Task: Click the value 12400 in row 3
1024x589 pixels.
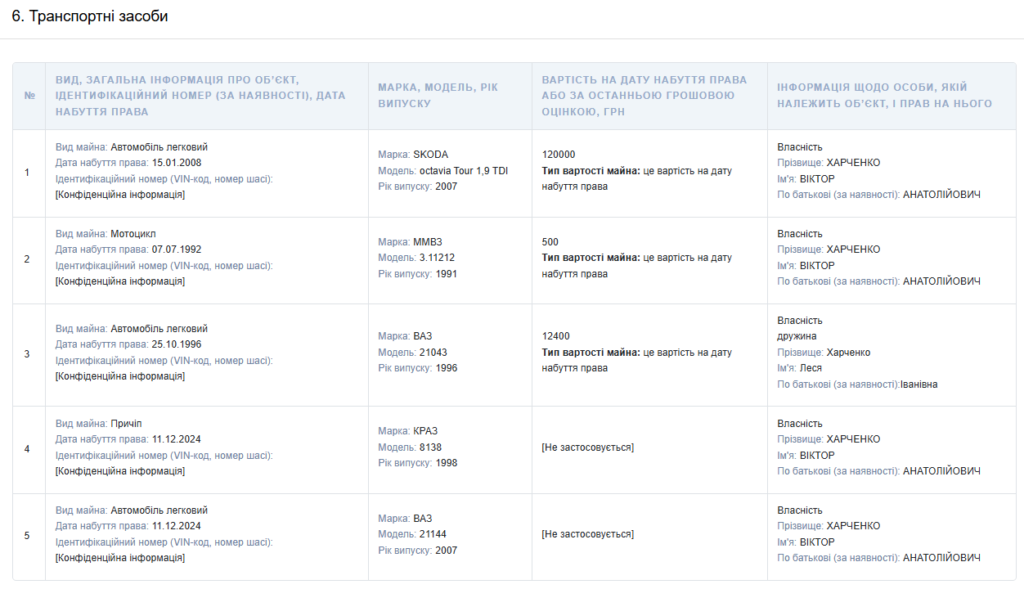Action: click(x=555, y=336)
